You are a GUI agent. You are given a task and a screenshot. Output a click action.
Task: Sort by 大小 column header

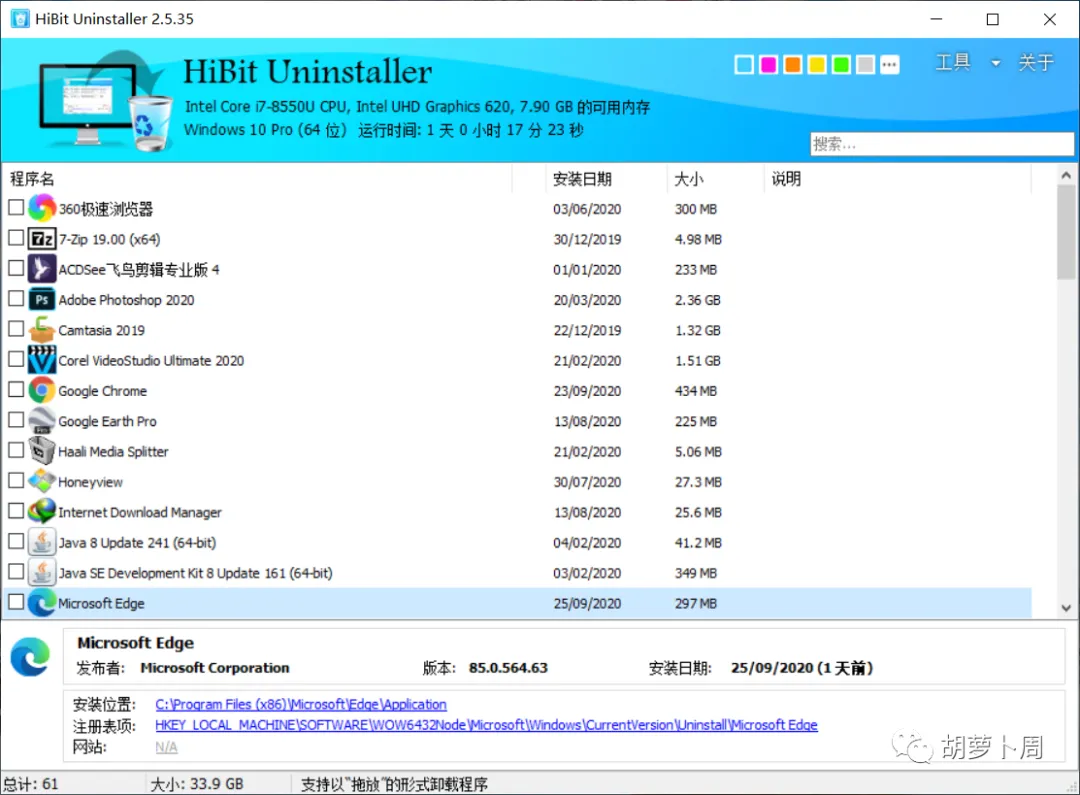click(x=715, y=179)
